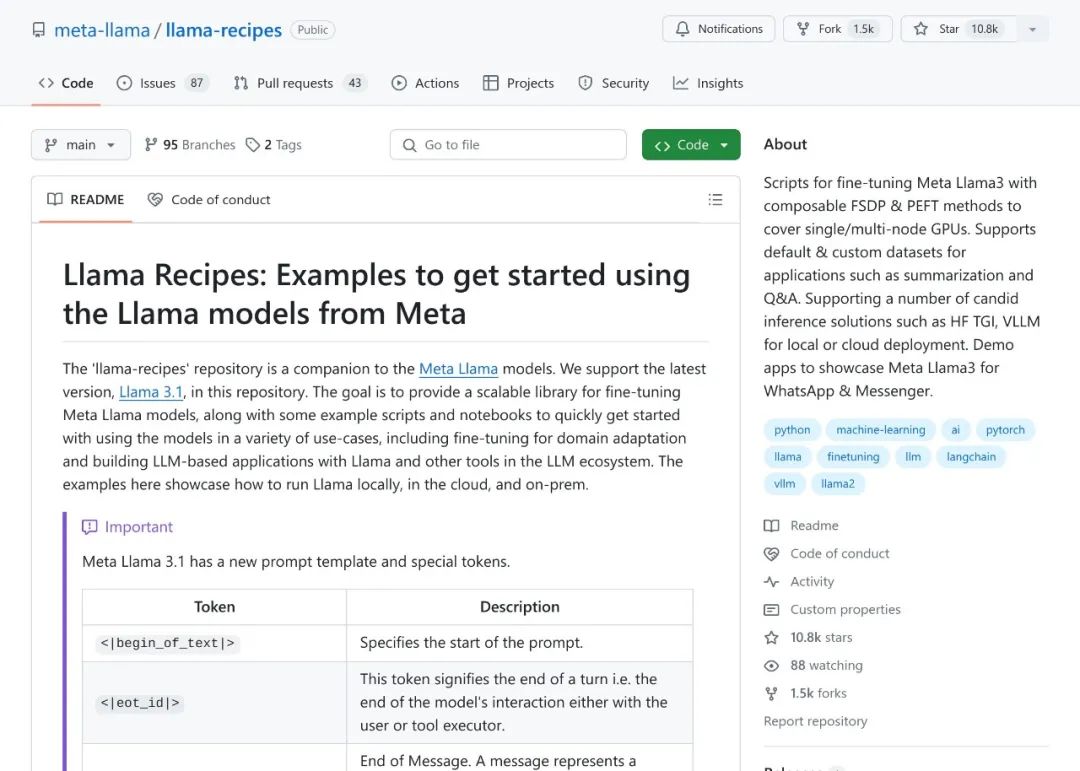The image size is (1080, 771).
Task: Open the main branch selector dropdown
Action: [81, 145]
